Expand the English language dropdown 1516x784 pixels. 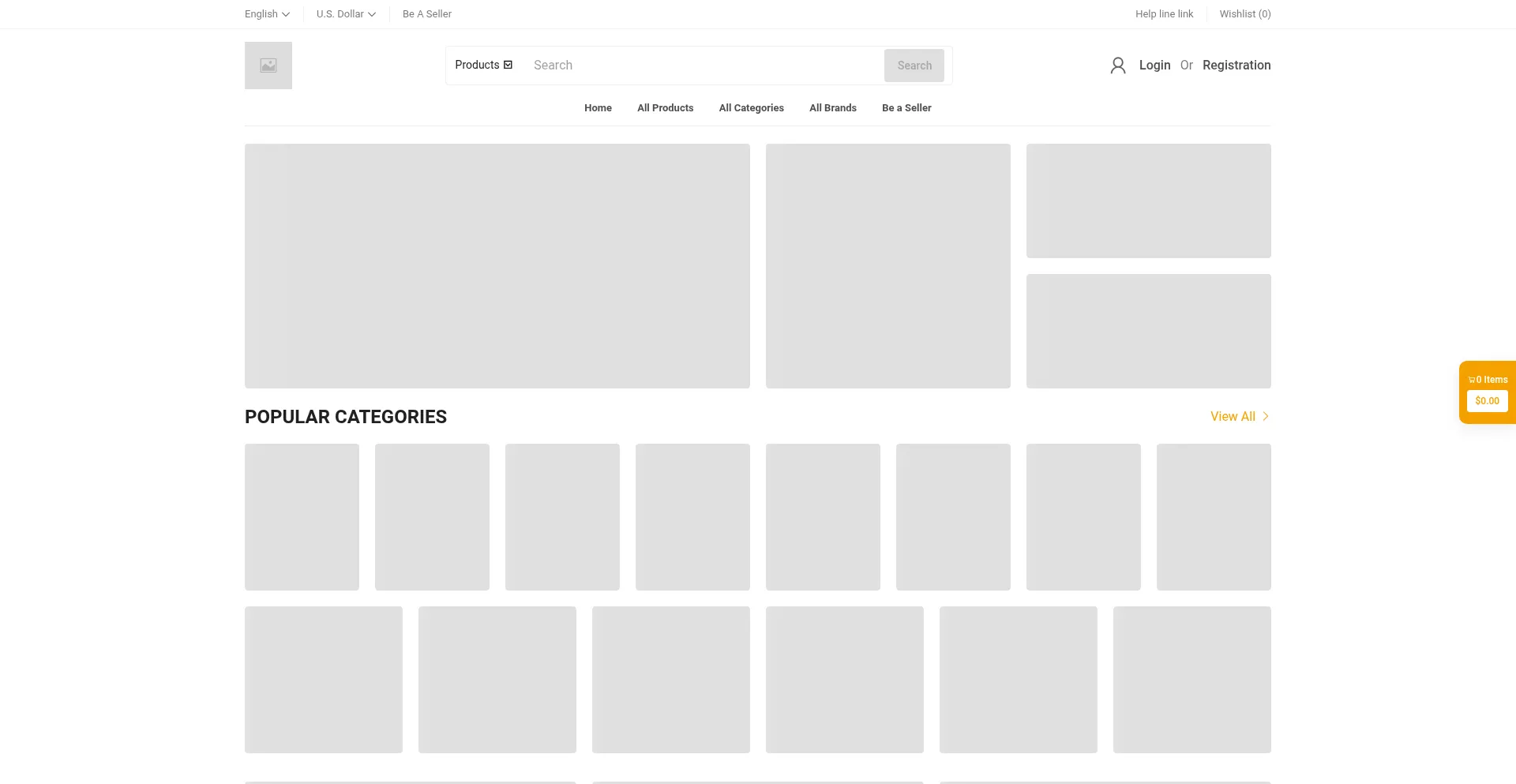pyautogui.click(x=267, y=14)
